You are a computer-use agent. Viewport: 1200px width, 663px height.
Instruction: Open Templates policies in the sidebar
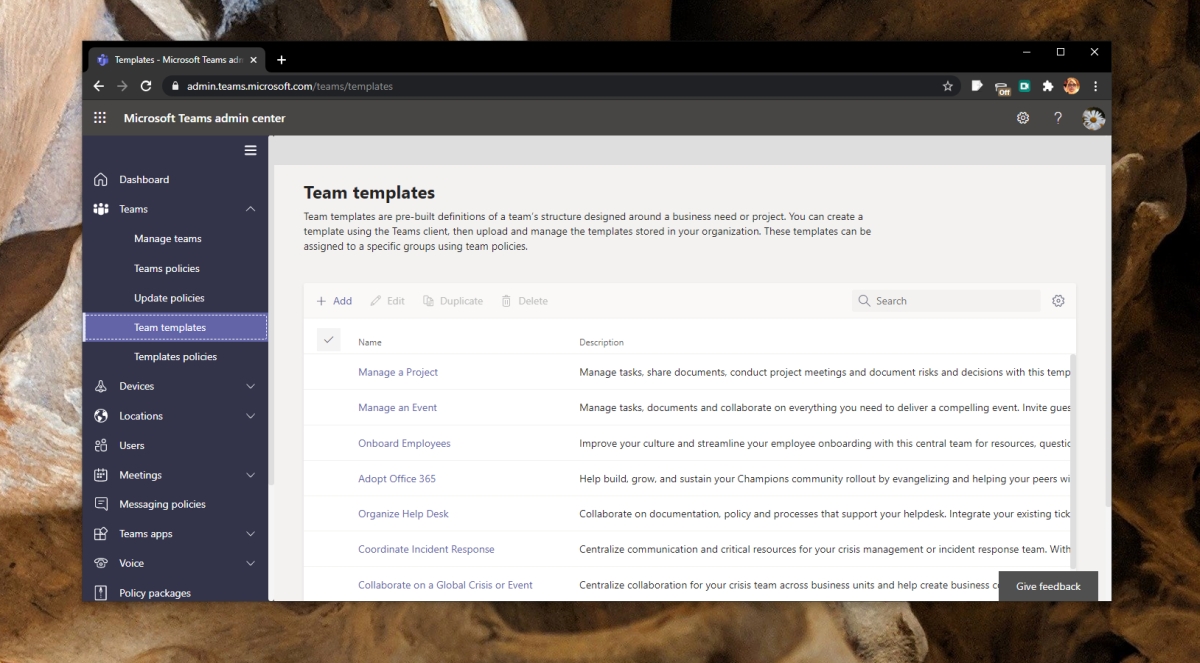[175, 357]
